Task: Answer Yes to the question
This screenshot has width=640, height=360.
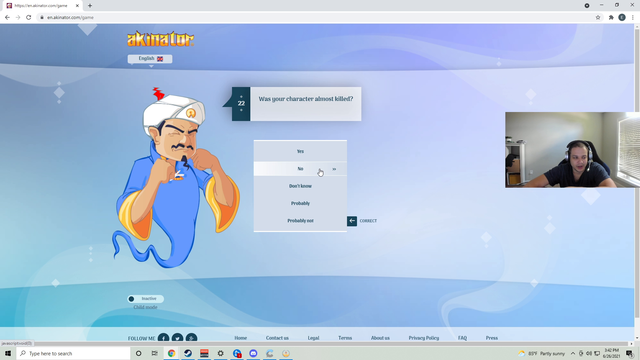Action: click(x=300, y=151)
